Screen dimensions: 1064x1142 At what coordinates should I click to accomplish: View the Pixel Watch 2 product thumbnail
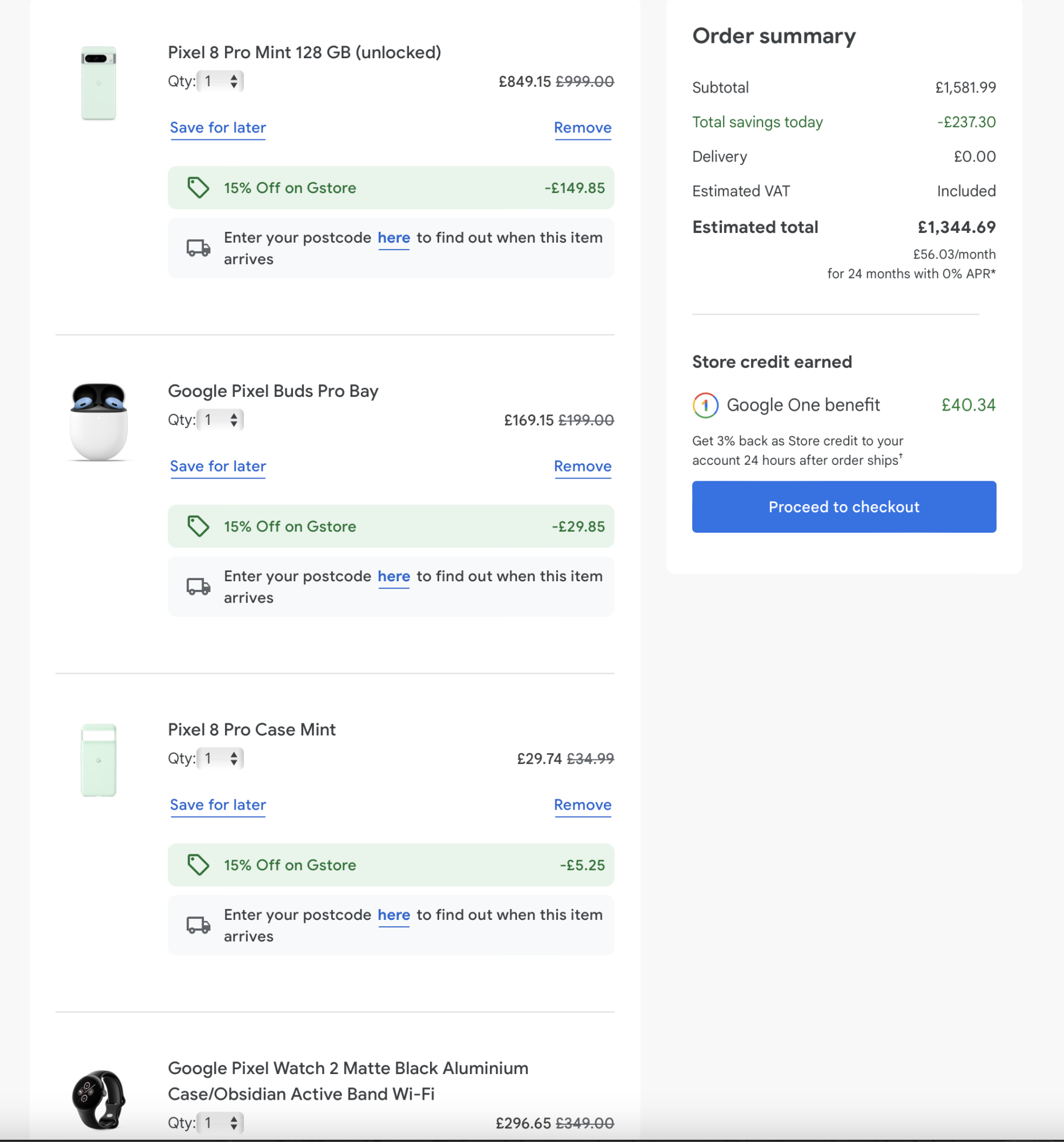(99, 1099)
